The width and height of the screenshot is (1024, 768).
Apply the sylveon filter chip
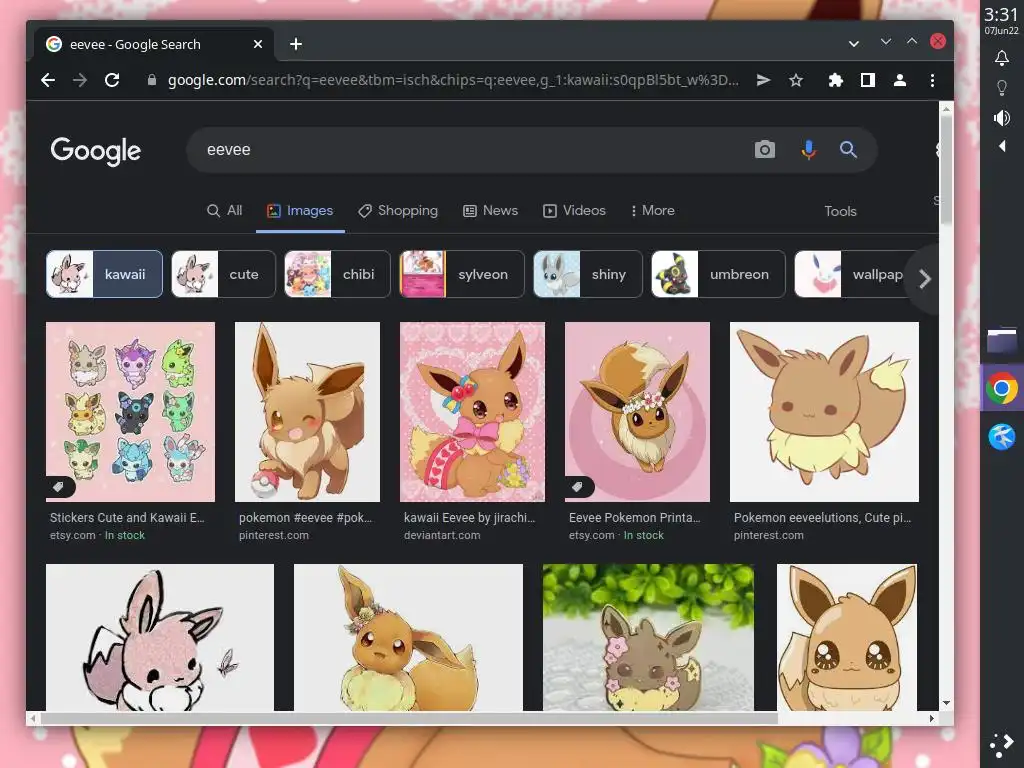(462, 274)
